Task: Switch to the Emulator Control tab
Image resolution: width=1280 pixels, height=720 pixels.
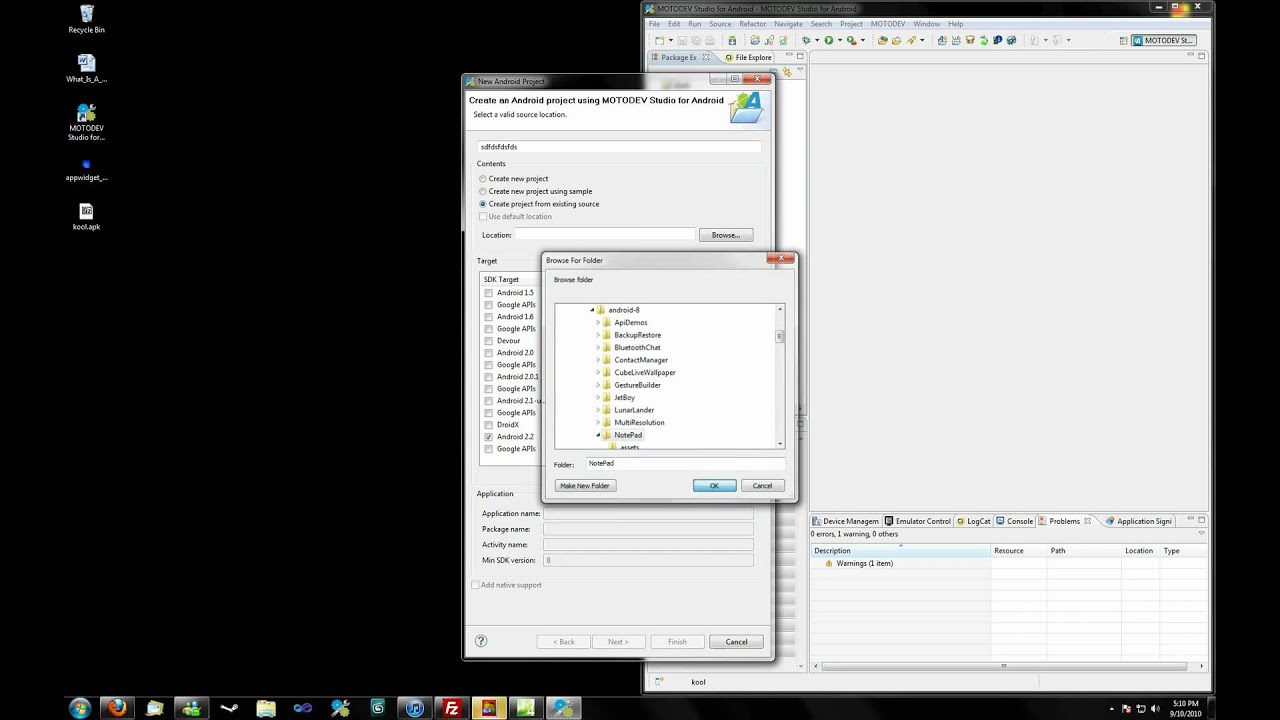Action: (x=918, y=521)
